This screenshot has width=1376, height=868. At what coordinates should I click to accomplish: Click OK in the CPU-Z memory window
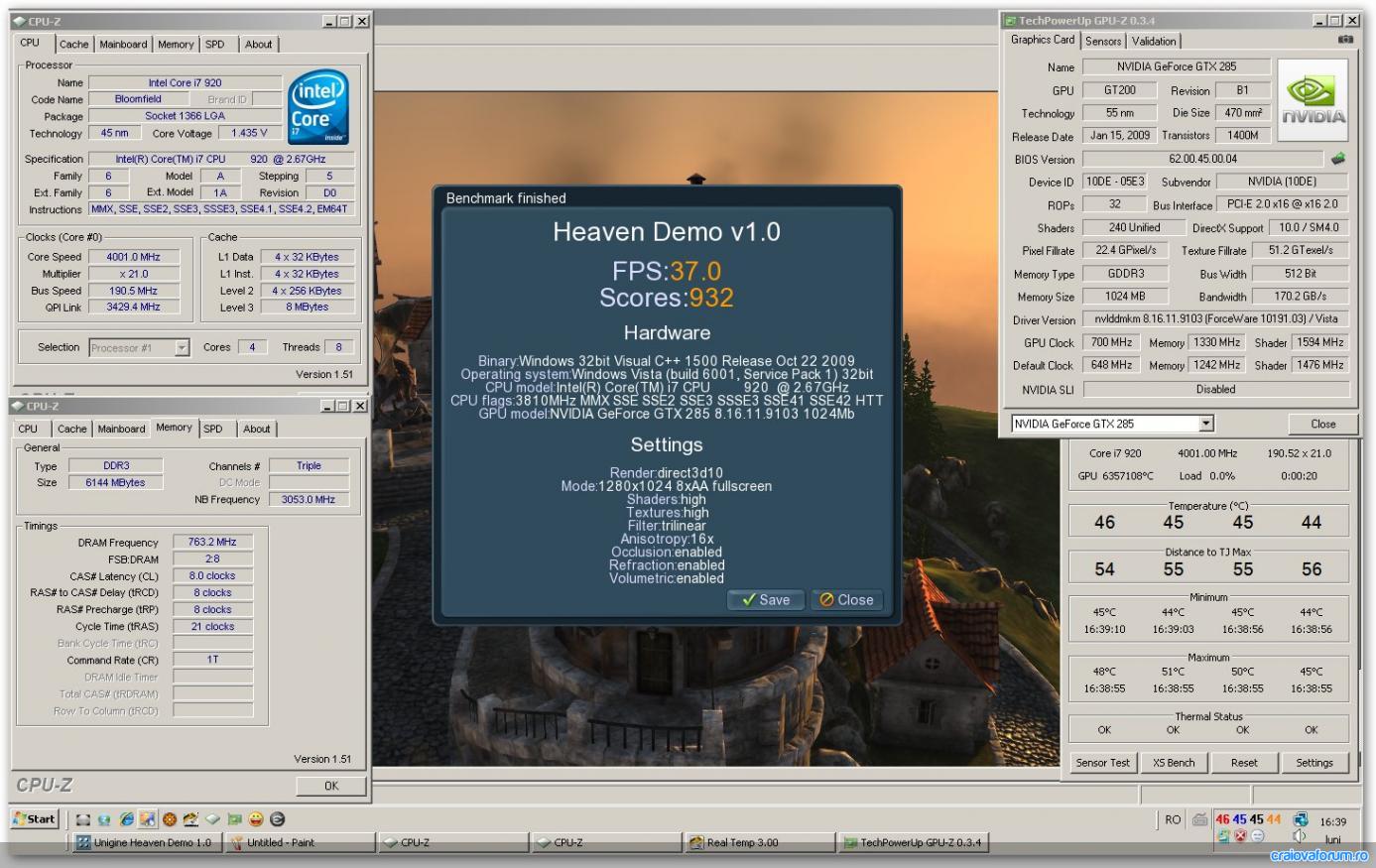tap(331, 786)
